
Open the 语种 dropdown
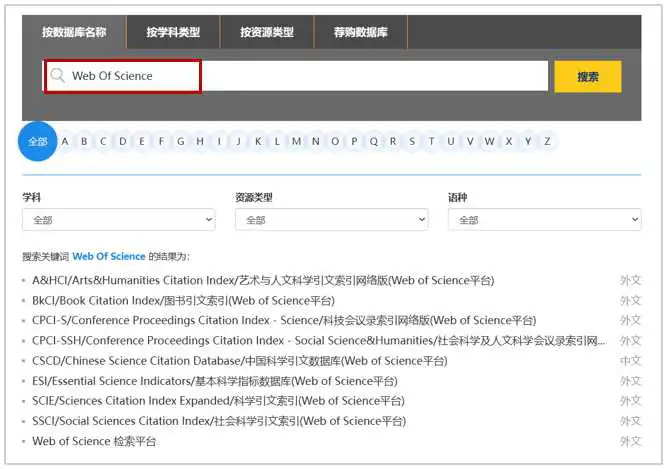coord(545,220)
